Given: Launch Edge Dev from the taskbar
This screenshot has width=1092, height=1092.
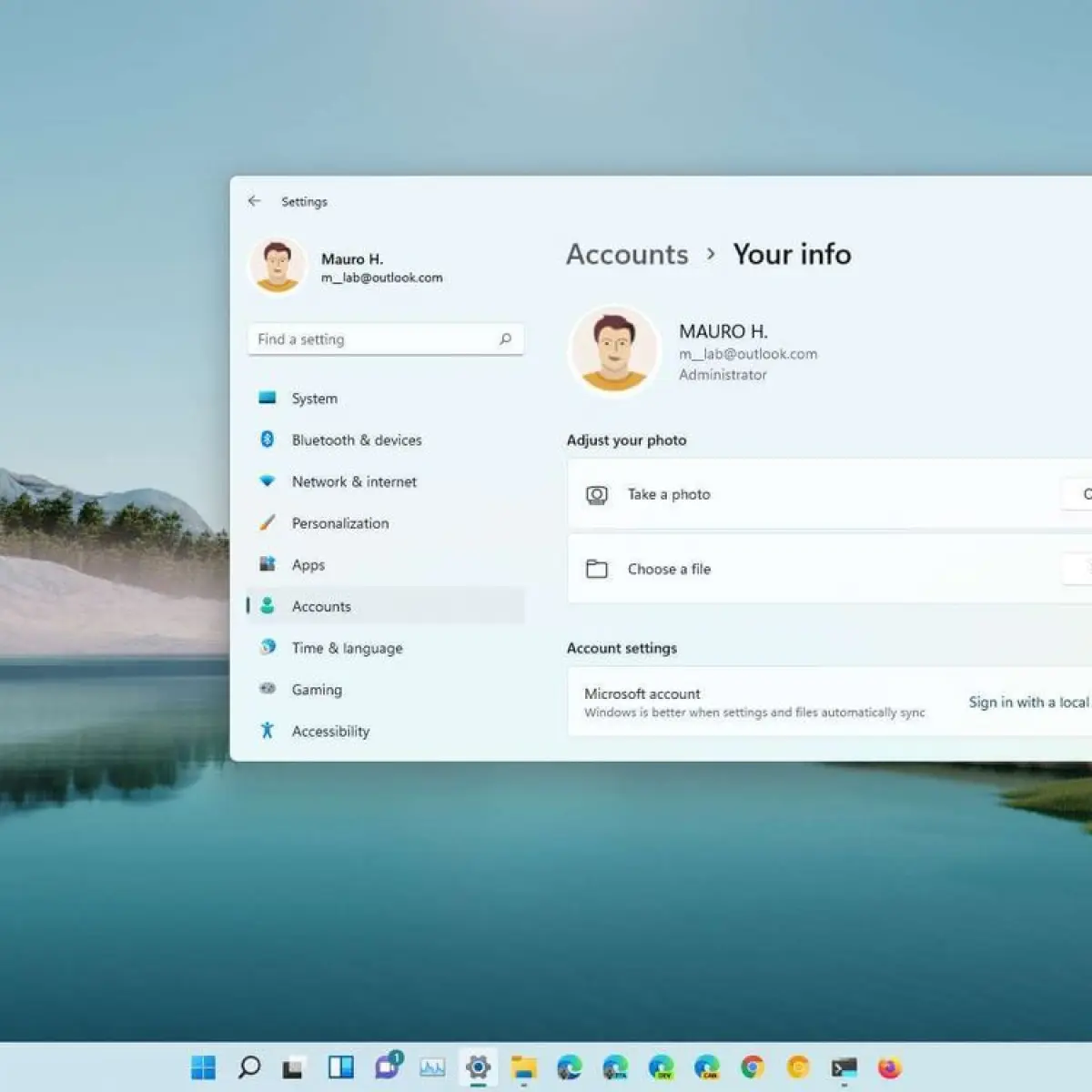Looking at the screenshot, I should (x=661, y=1067).
